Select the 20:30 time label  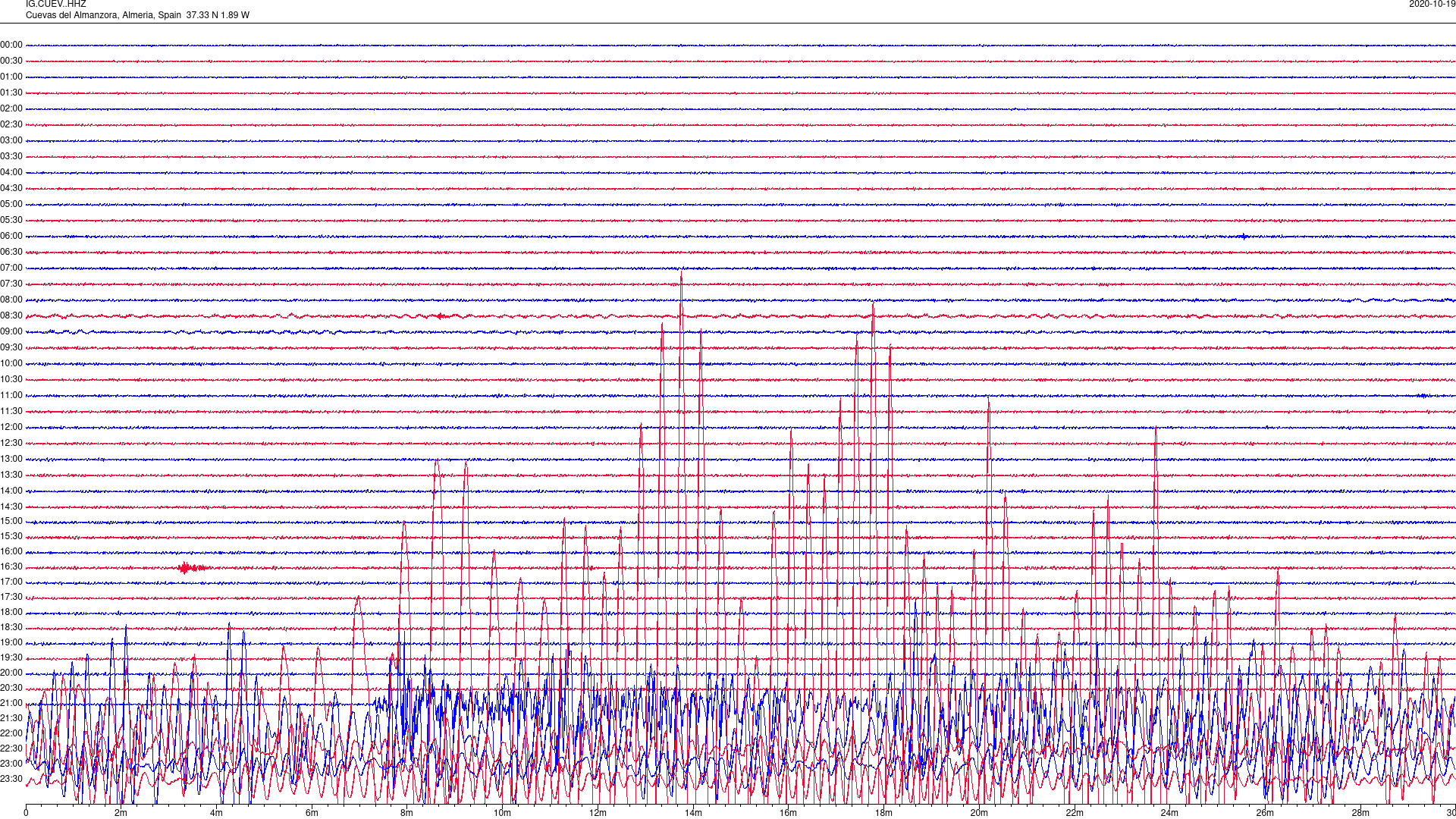pyautogui.click(x=11, y=688)
